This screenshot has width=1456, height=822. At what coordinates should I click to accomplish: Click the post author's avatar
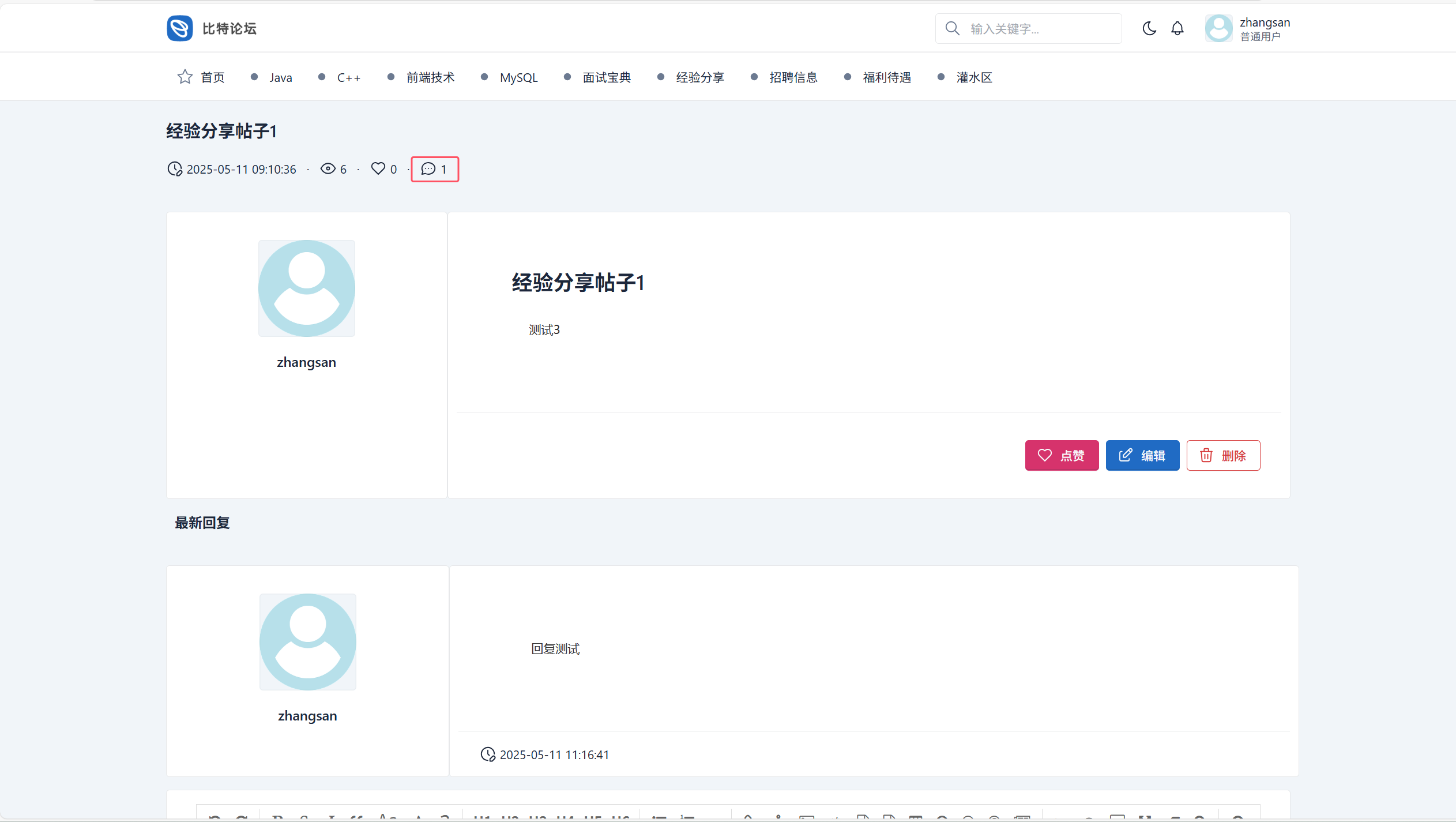[306, 288]
